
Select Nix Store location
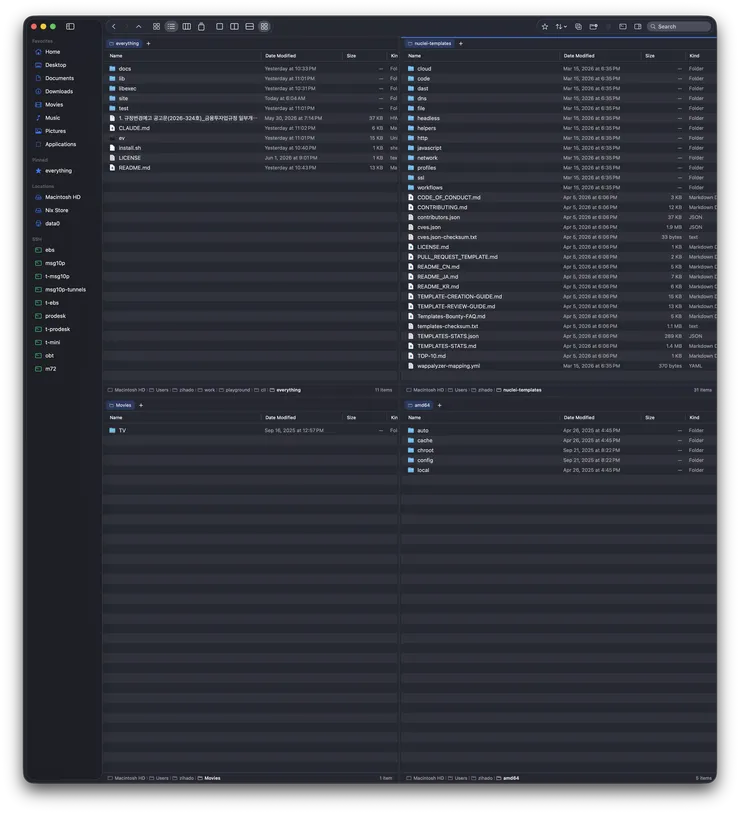pyautogui.click(x=56, y=210)
